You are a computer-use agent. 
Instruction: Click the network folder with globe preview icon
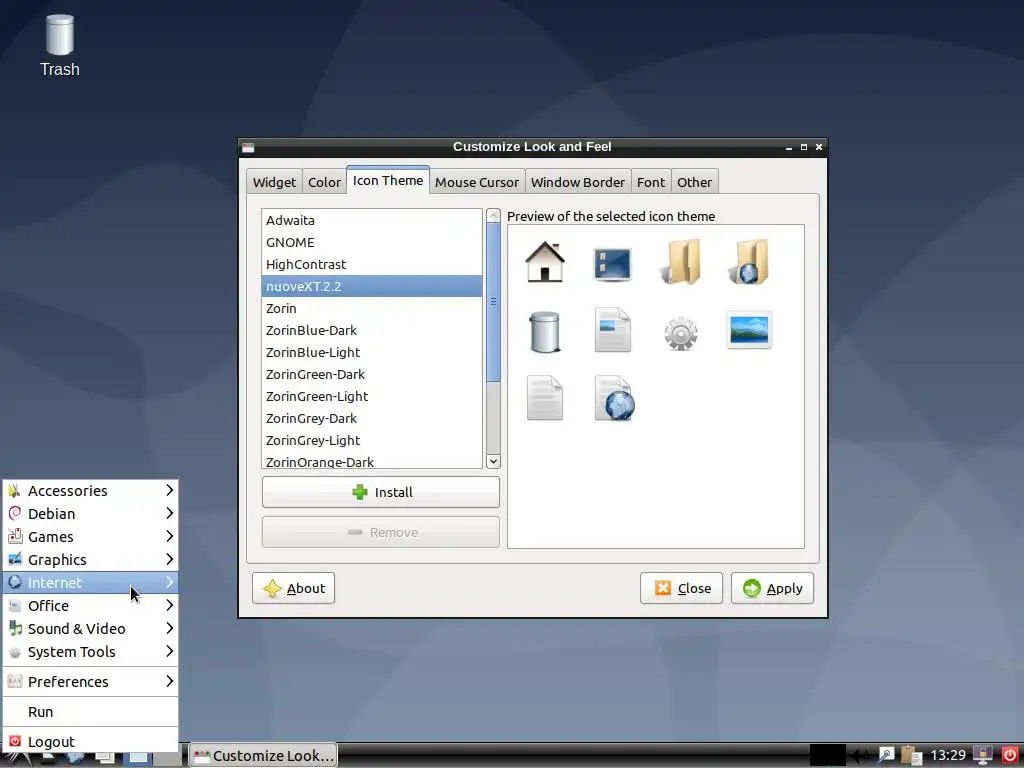coord(748,262)
